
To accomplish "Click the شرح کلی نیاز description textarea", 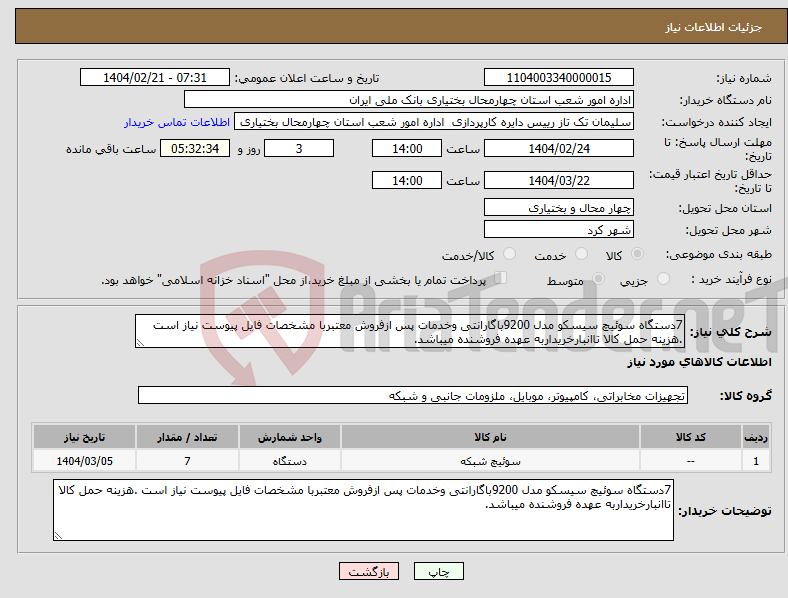I will 410,331.
